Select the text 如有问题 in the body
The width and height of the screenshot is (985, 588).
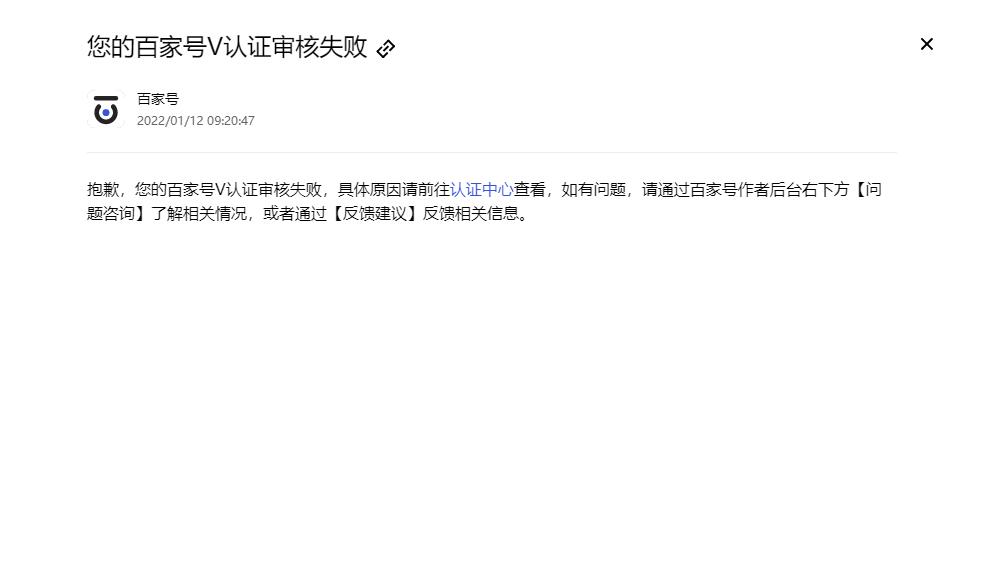pos(594,189)
